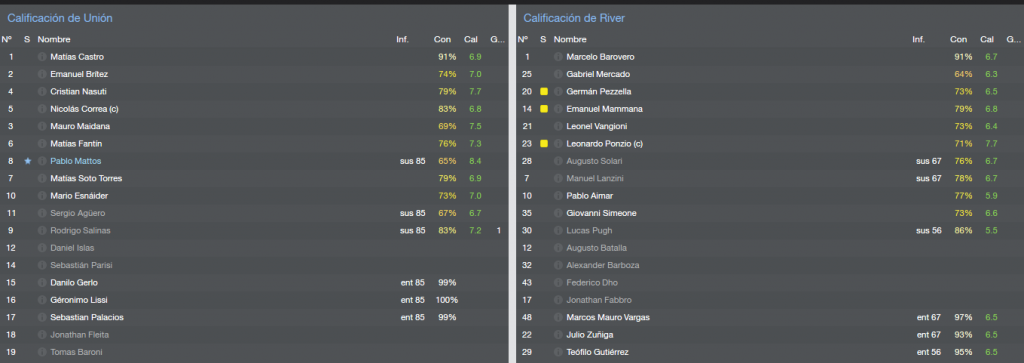The image size is (1024, 363).
Task: Click the star icon on Pablo Mattos row
Action: pyautogui.click(x=27, y=161)
